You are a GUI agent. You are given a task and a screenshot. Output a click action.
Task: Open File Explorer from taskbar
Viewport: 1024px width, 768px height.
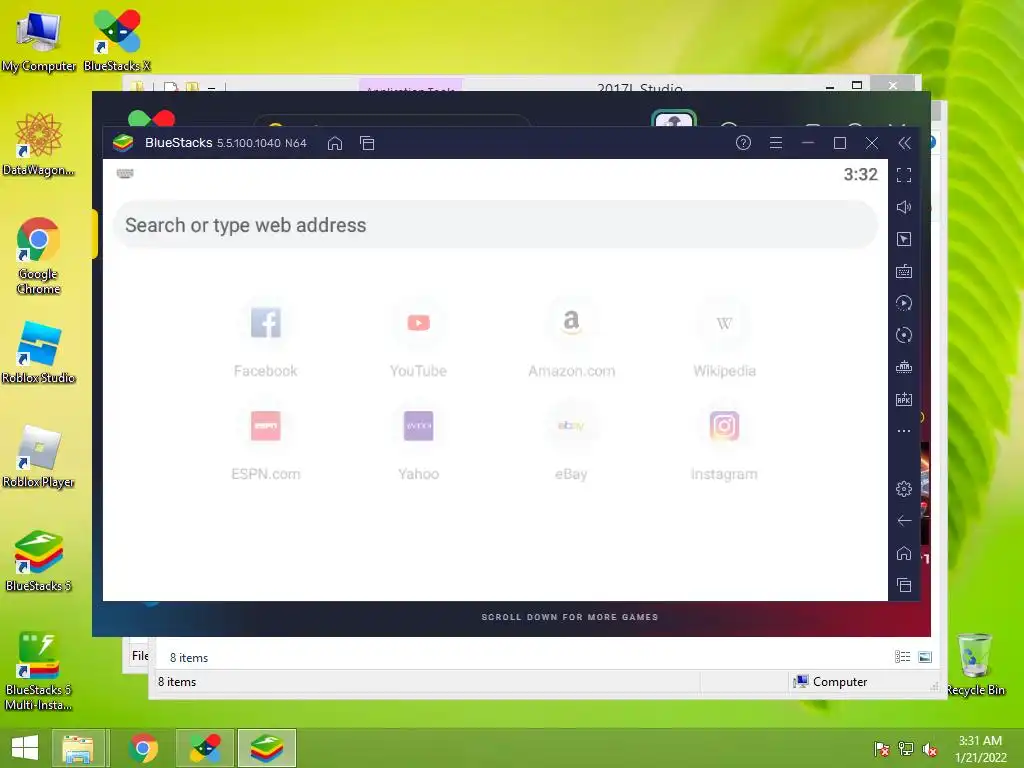click(78, 748)
